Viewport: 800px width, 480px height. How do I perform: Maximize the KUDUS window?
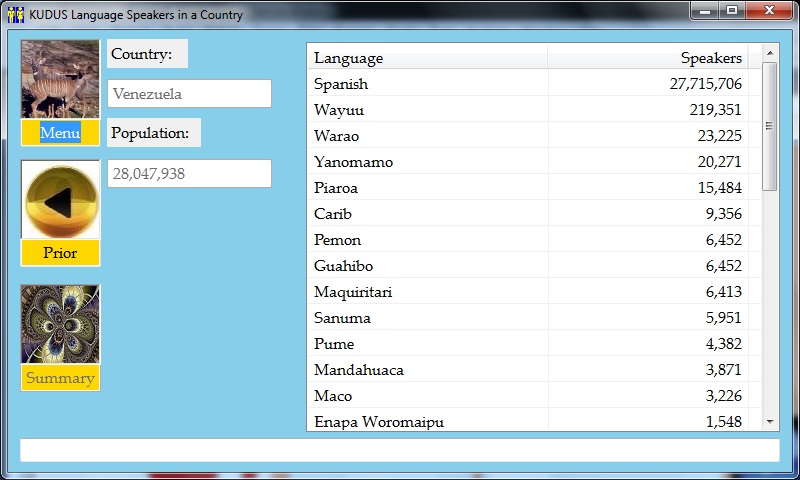coord(732,11)
